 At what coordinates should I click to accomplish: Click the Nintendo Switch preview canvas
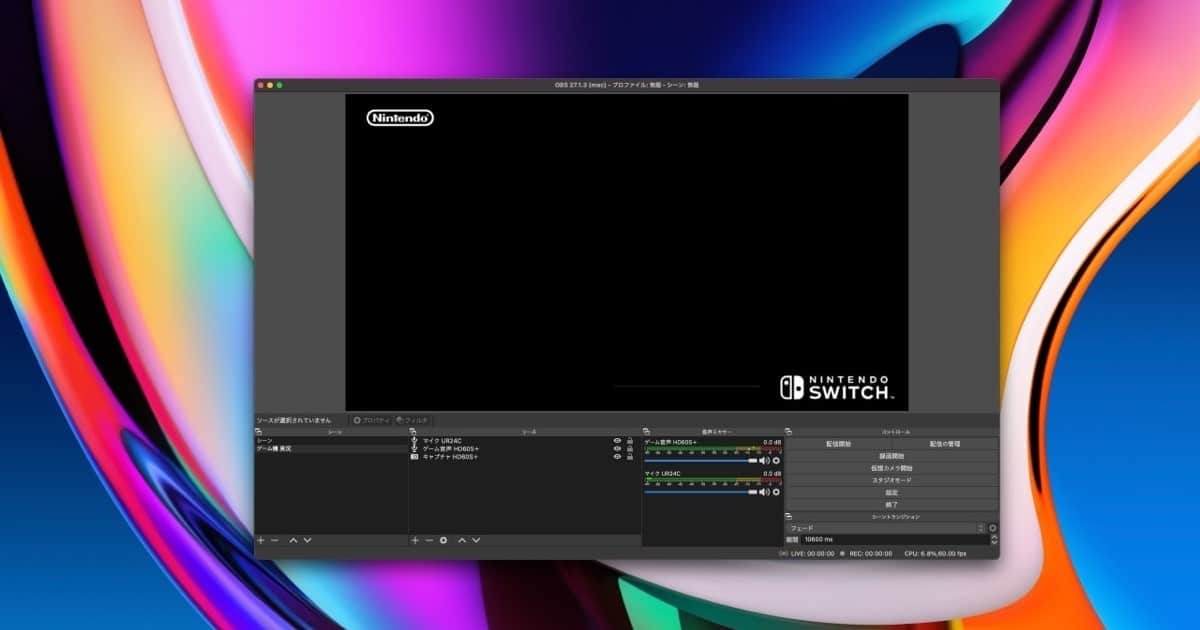pyautogui.click(x=627, y=252)
